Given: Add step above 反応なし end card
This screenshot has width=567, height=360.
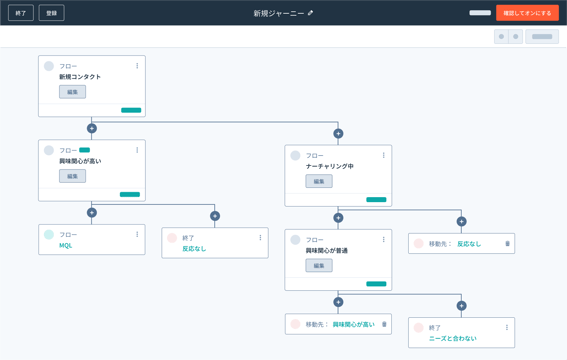Looking at the screenshot, I should point(215,216).
